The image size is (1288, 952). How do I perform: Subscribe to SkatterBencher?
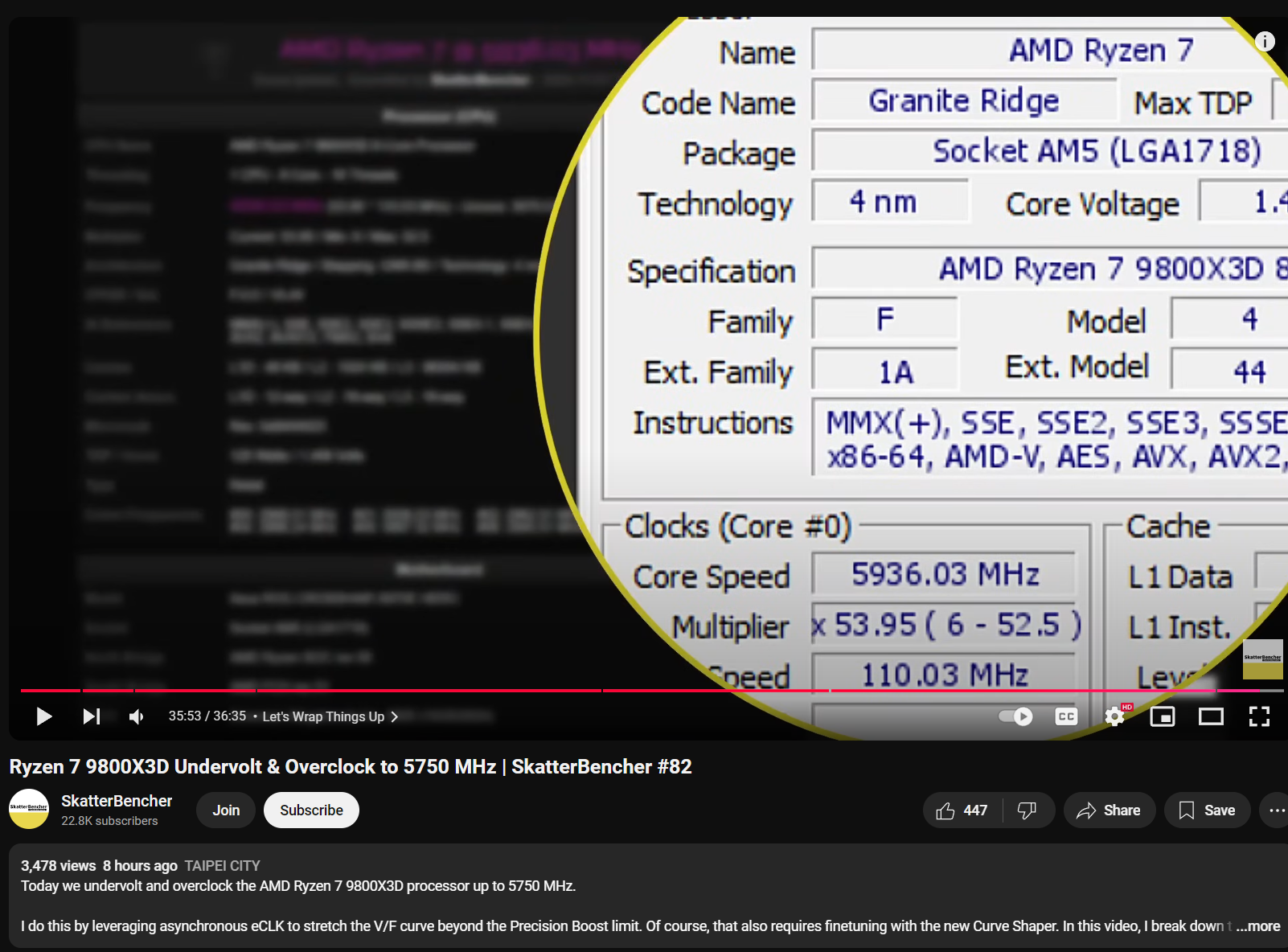pos(311,810)
